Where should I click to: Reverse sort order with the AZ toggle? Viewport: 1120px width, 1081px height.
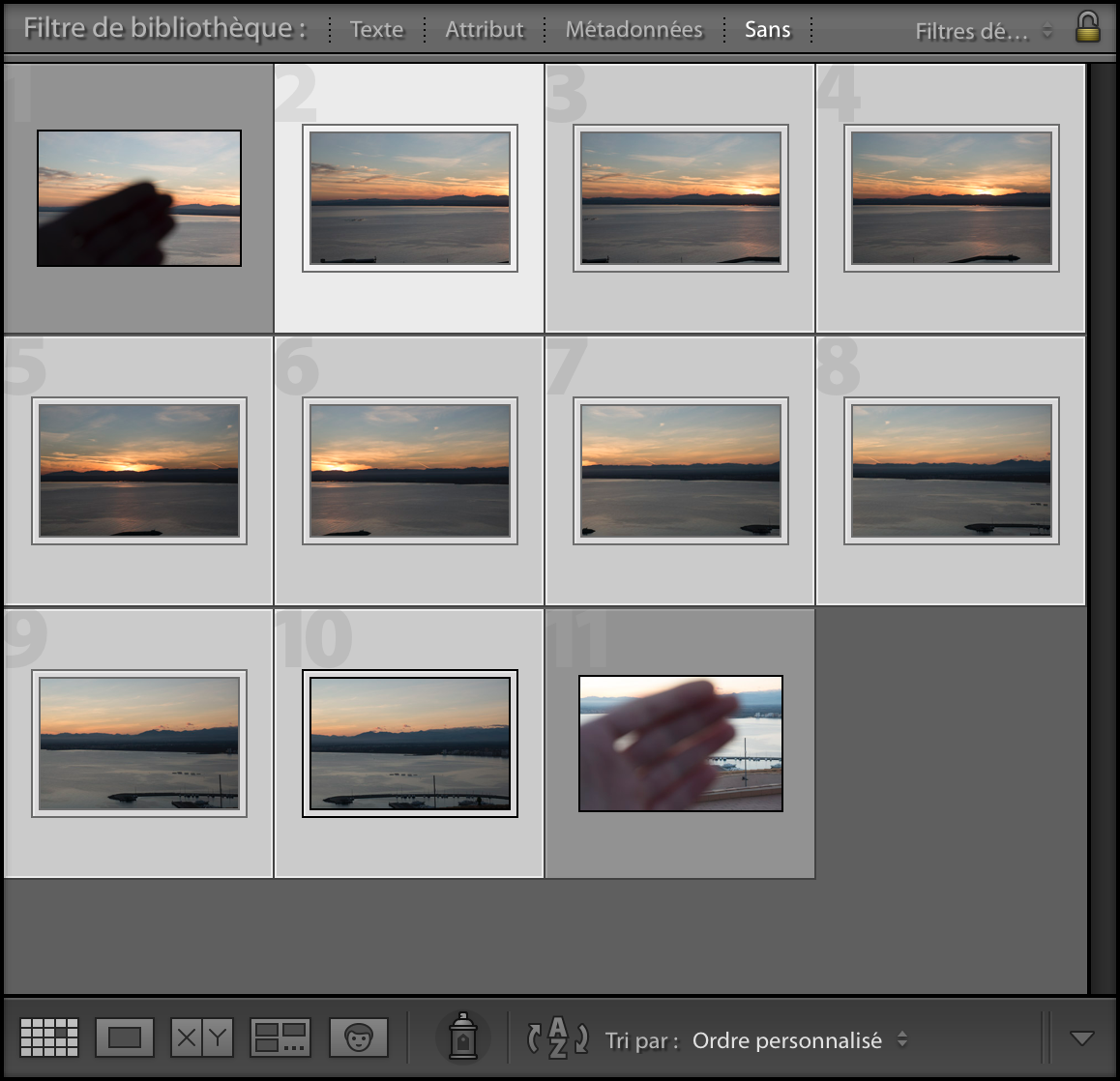(556, 1037)
